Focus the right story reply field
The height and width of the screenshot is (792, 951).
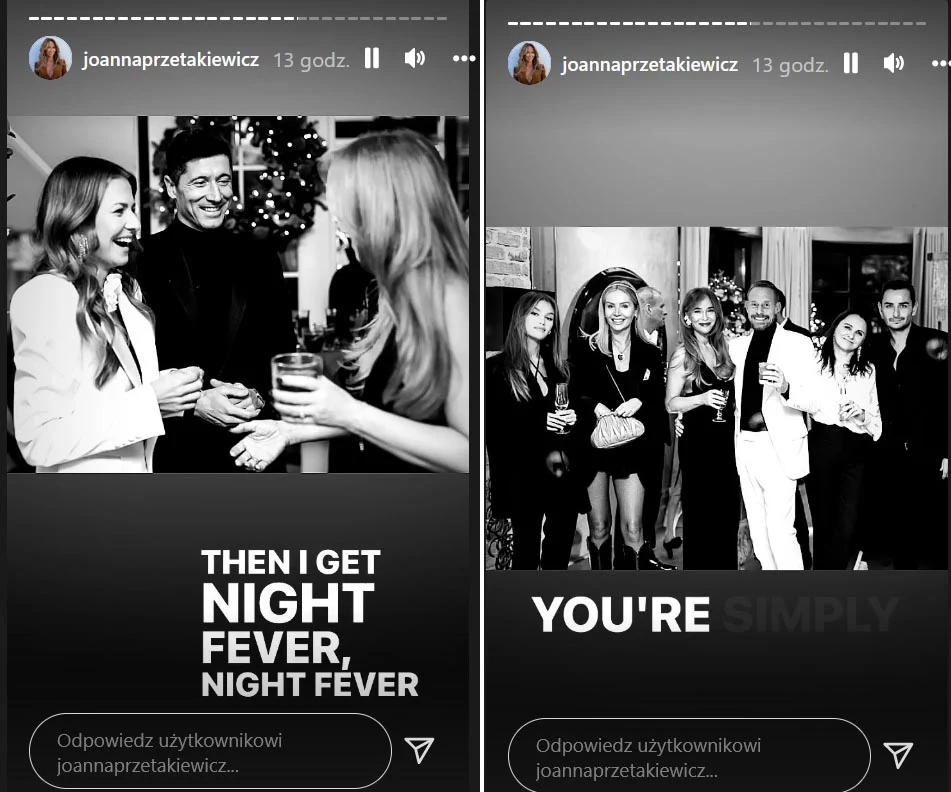click(x=689, y=756)
